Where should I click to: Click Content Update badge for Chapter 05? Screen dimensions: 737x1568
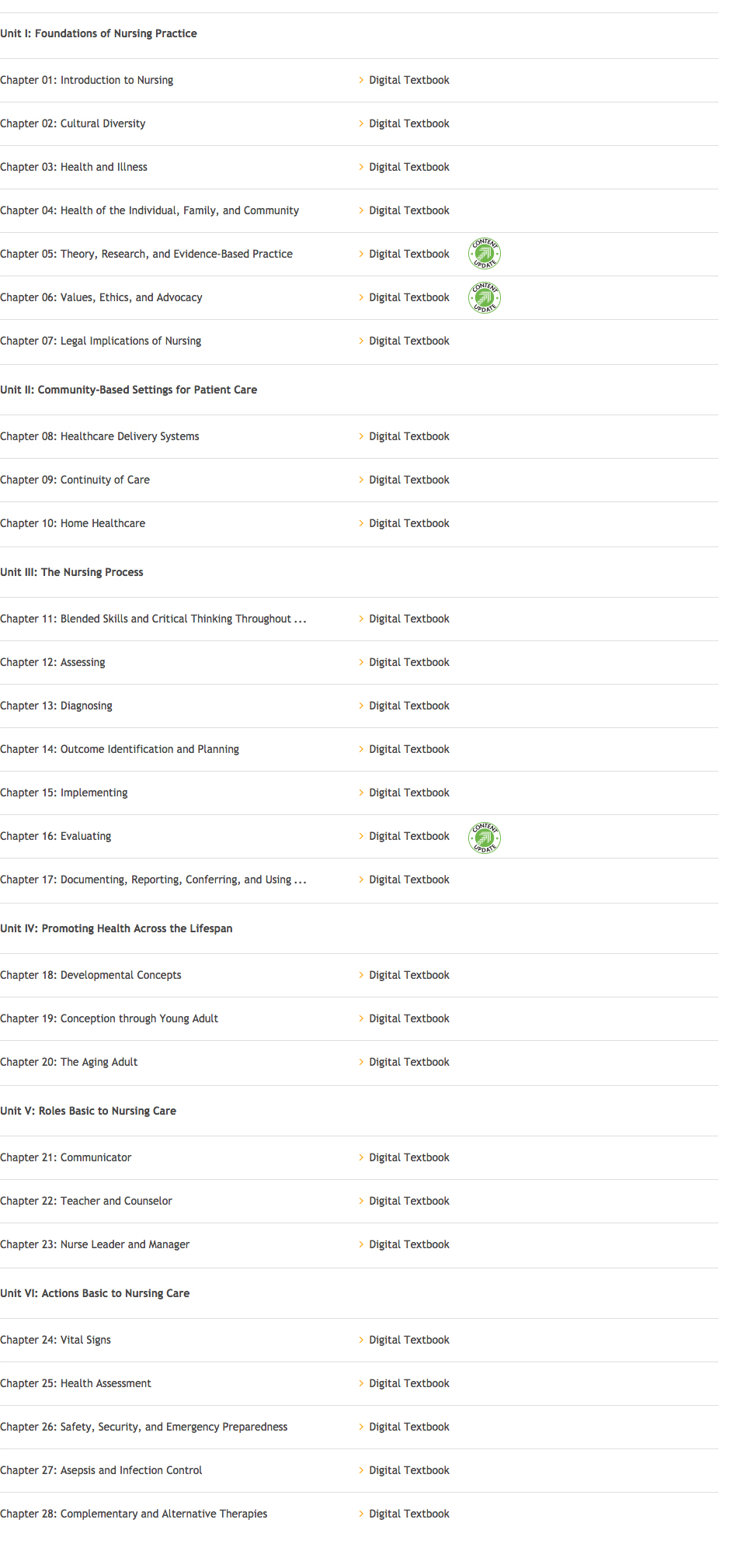tap(485, 254)
